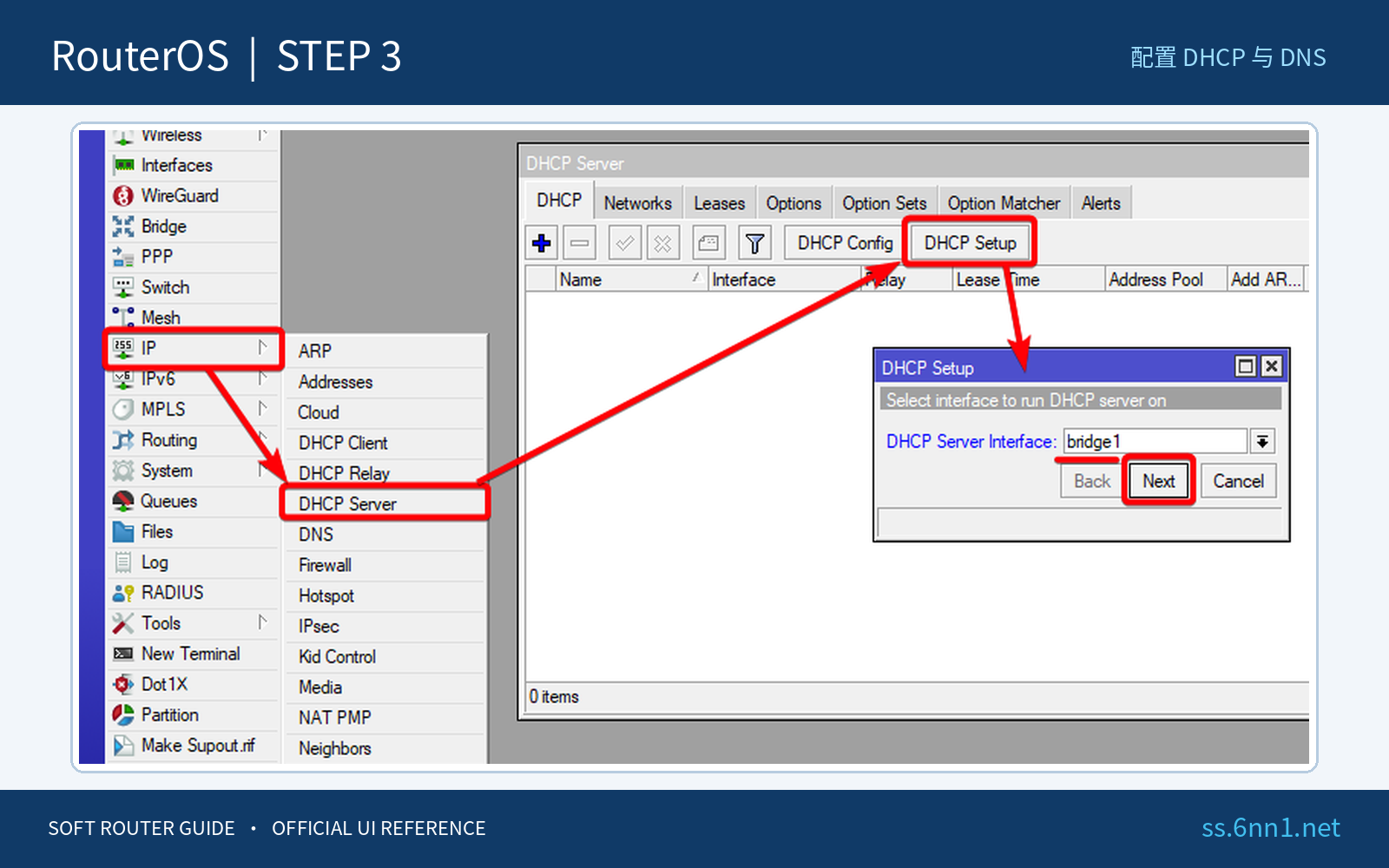This screenshot has height=868, width=1389.
Task: Click the comment toolbar icon
Action: (708, 243)
